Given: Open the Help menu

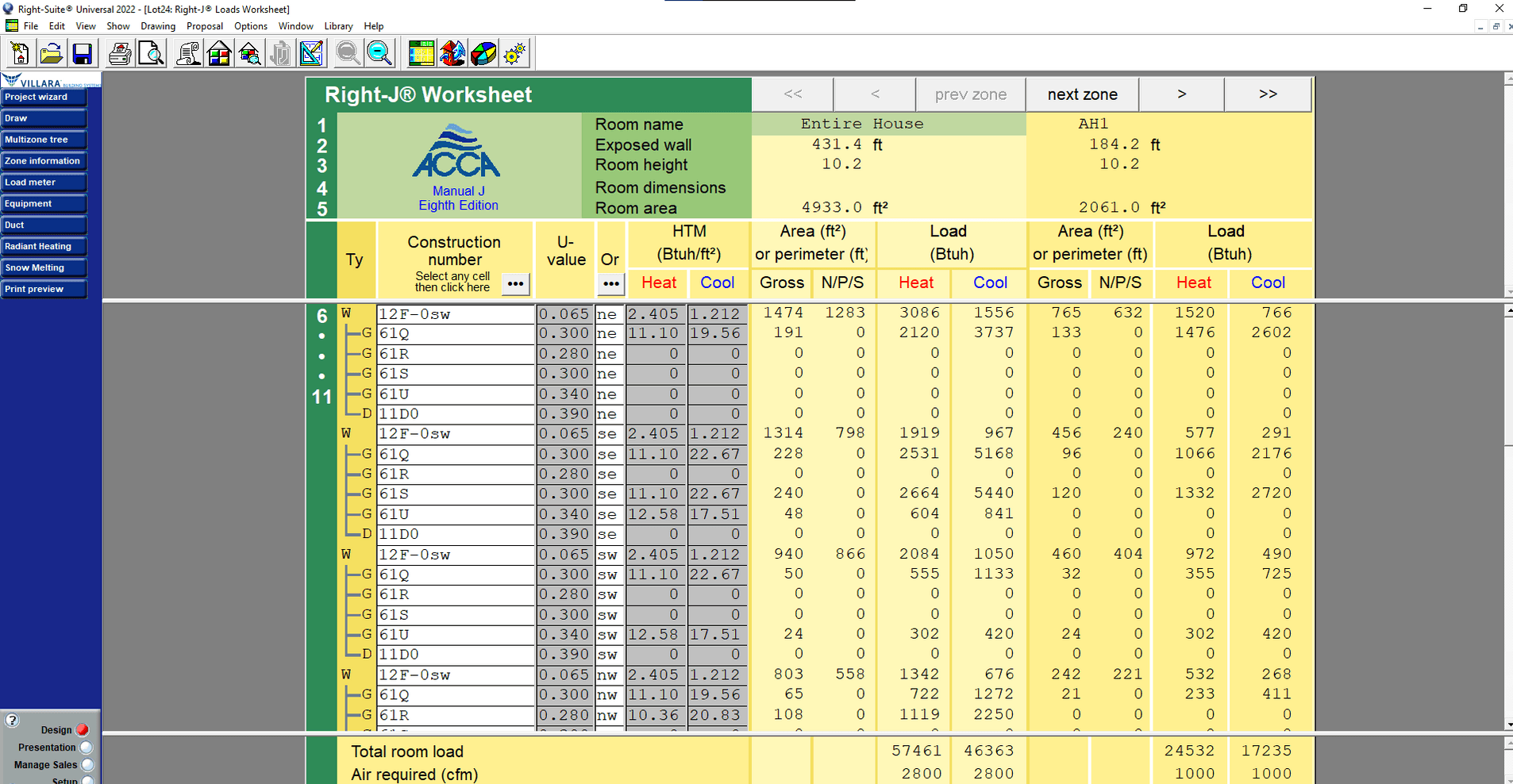Looking at the screenshot, I should [374, 26].
